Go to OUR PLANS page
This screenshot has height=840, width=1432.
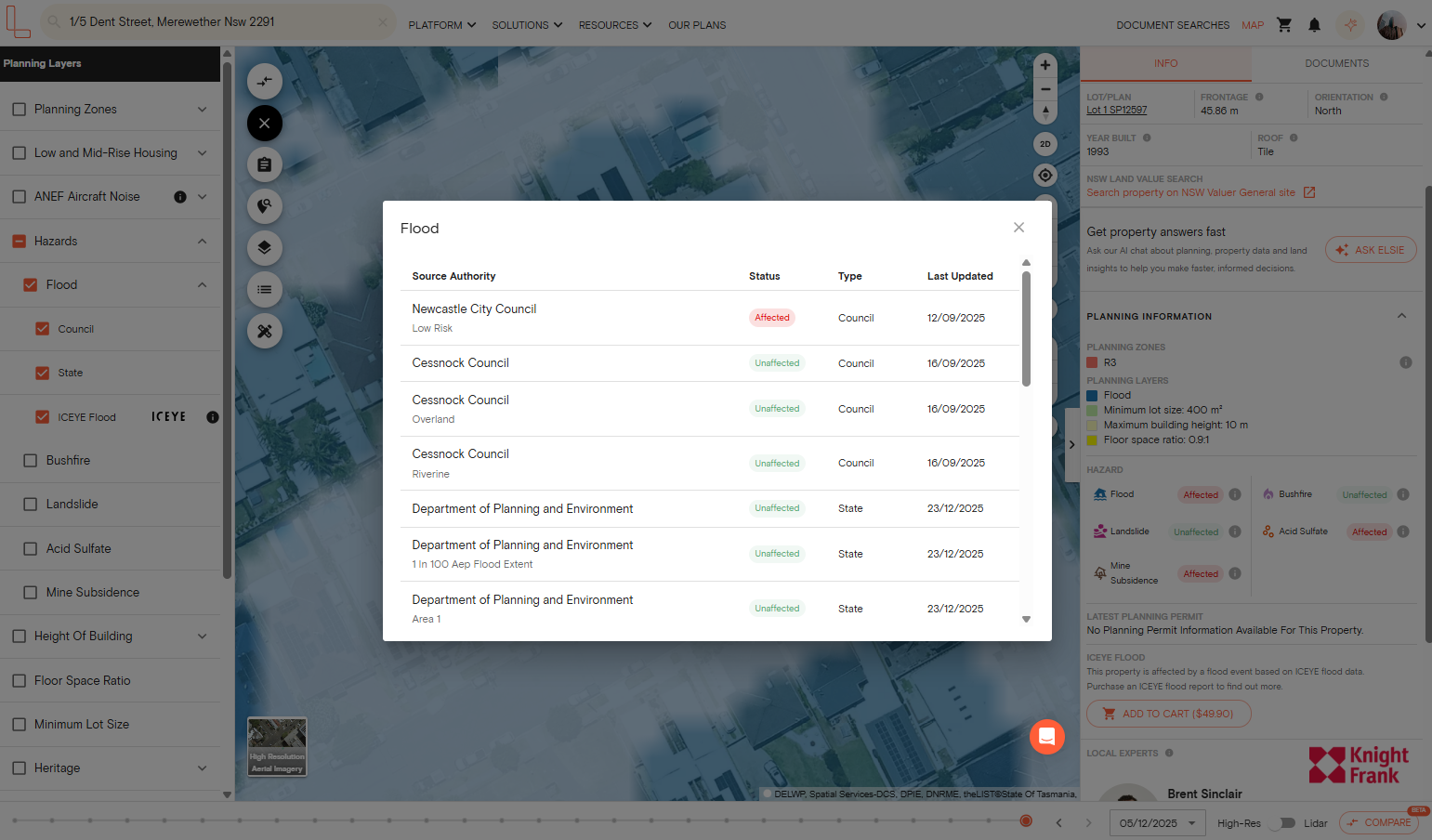[697, 25]
